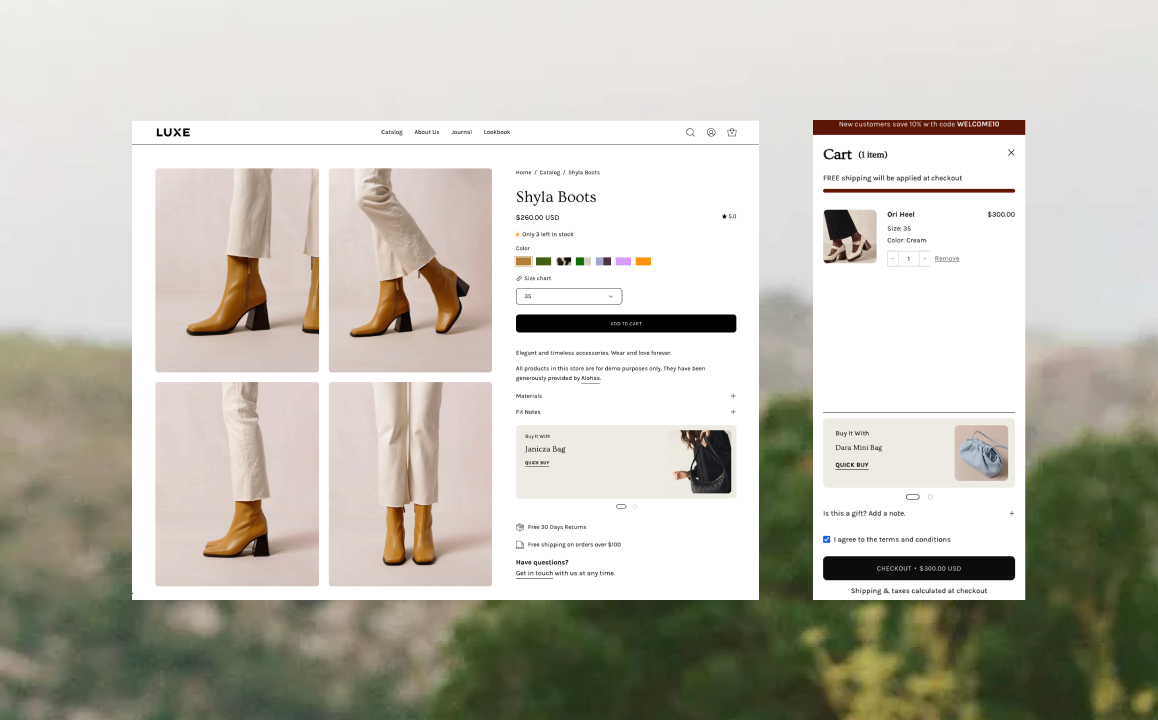Open the shopping bag icon

(x=732, y=132)
